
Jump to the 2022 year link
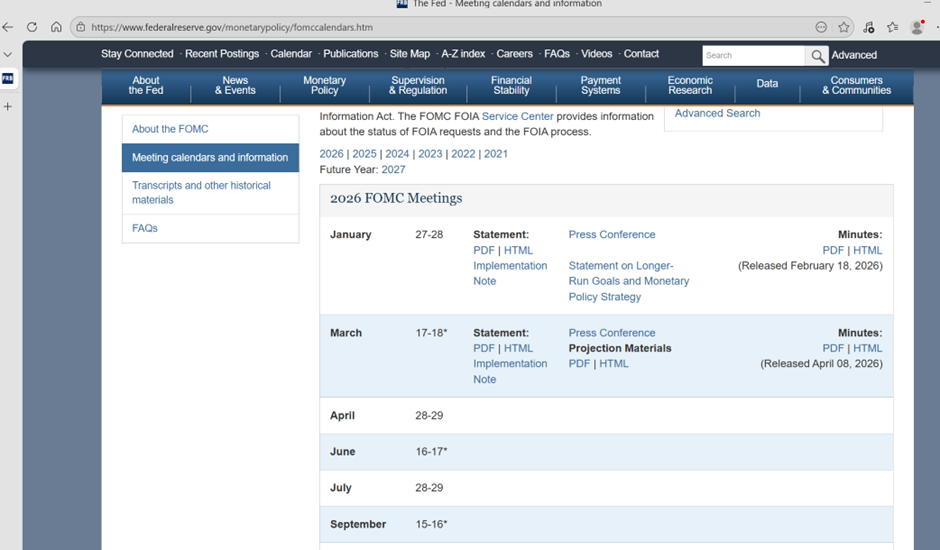pyautogui.click(x=463, y=154)
